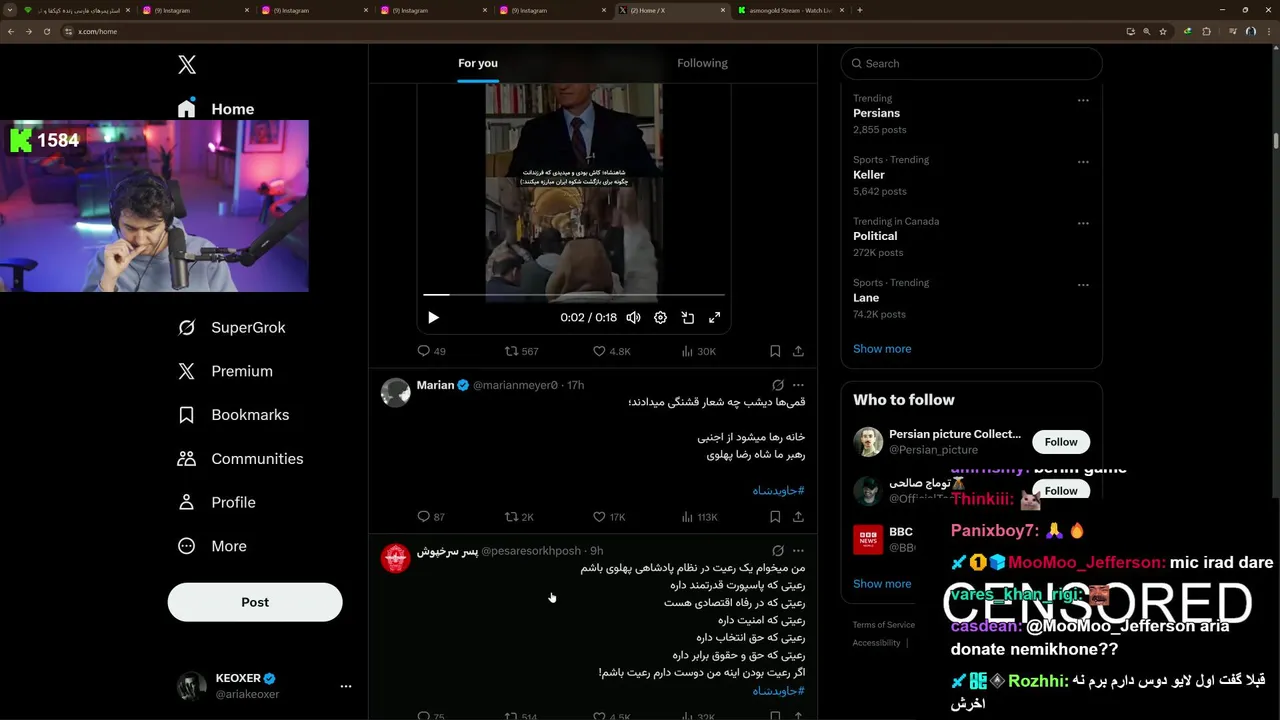
Task: Open Marian's profile avatar
Action: coord(396,392)
